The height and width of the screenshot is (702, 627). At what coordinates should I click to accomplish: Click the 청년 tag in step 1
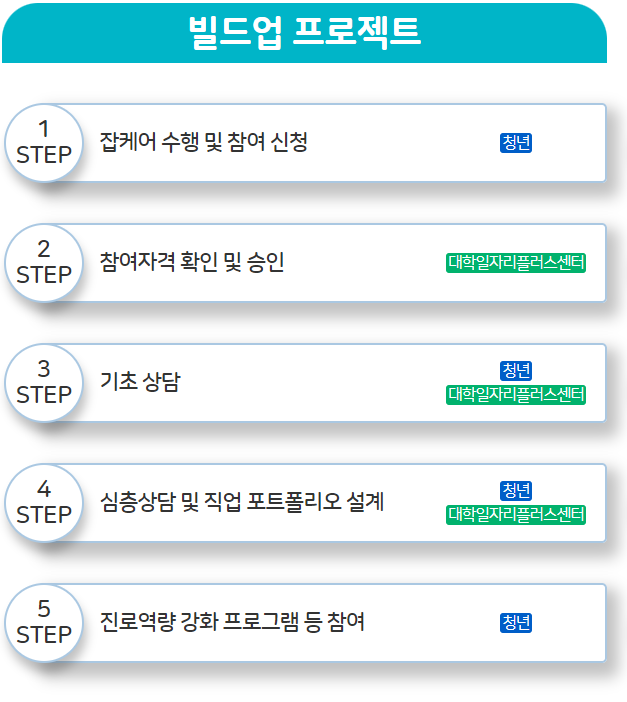[516, 143]
